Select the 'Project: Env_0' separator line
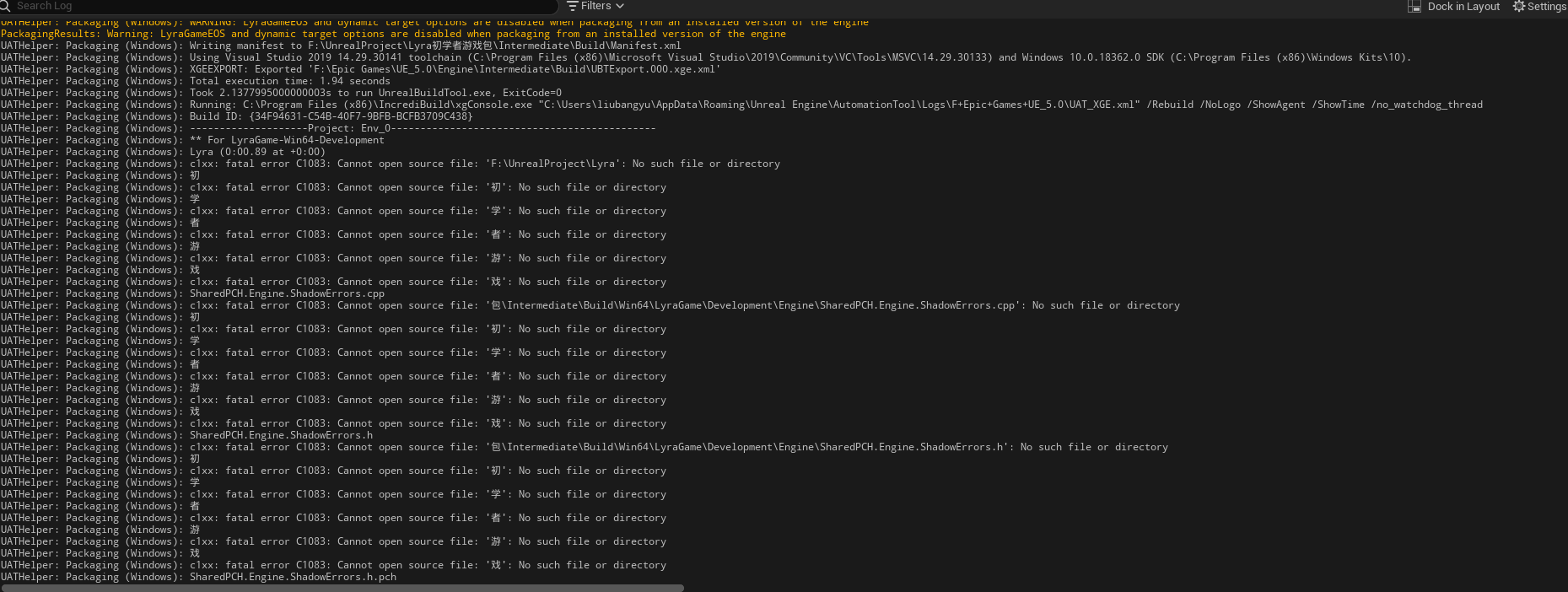Viewport: 1568px width, 592px height. 328,128
